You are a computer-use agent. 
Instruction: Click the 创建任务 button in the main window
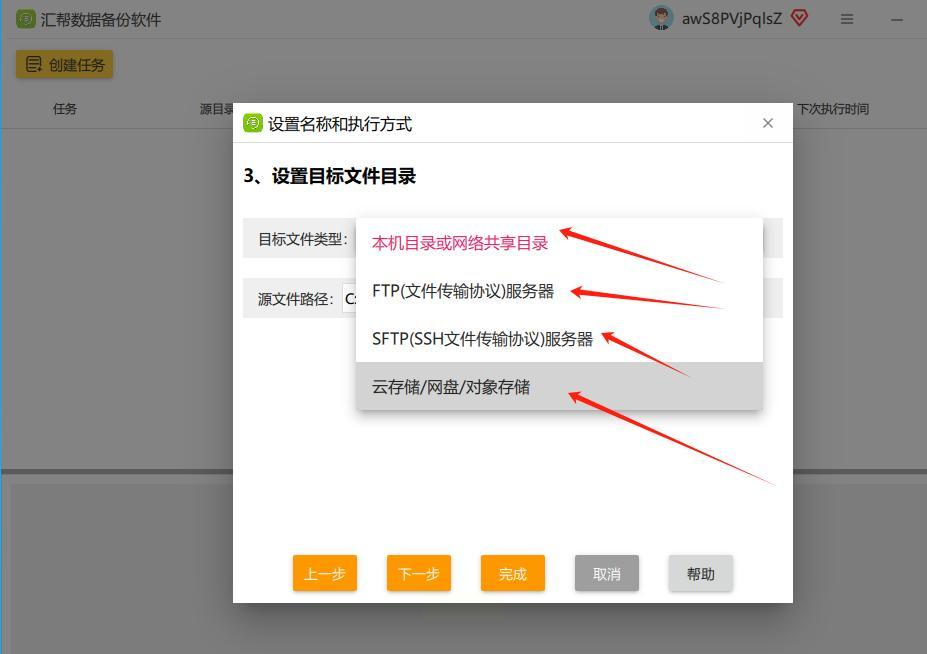point(64,64)
